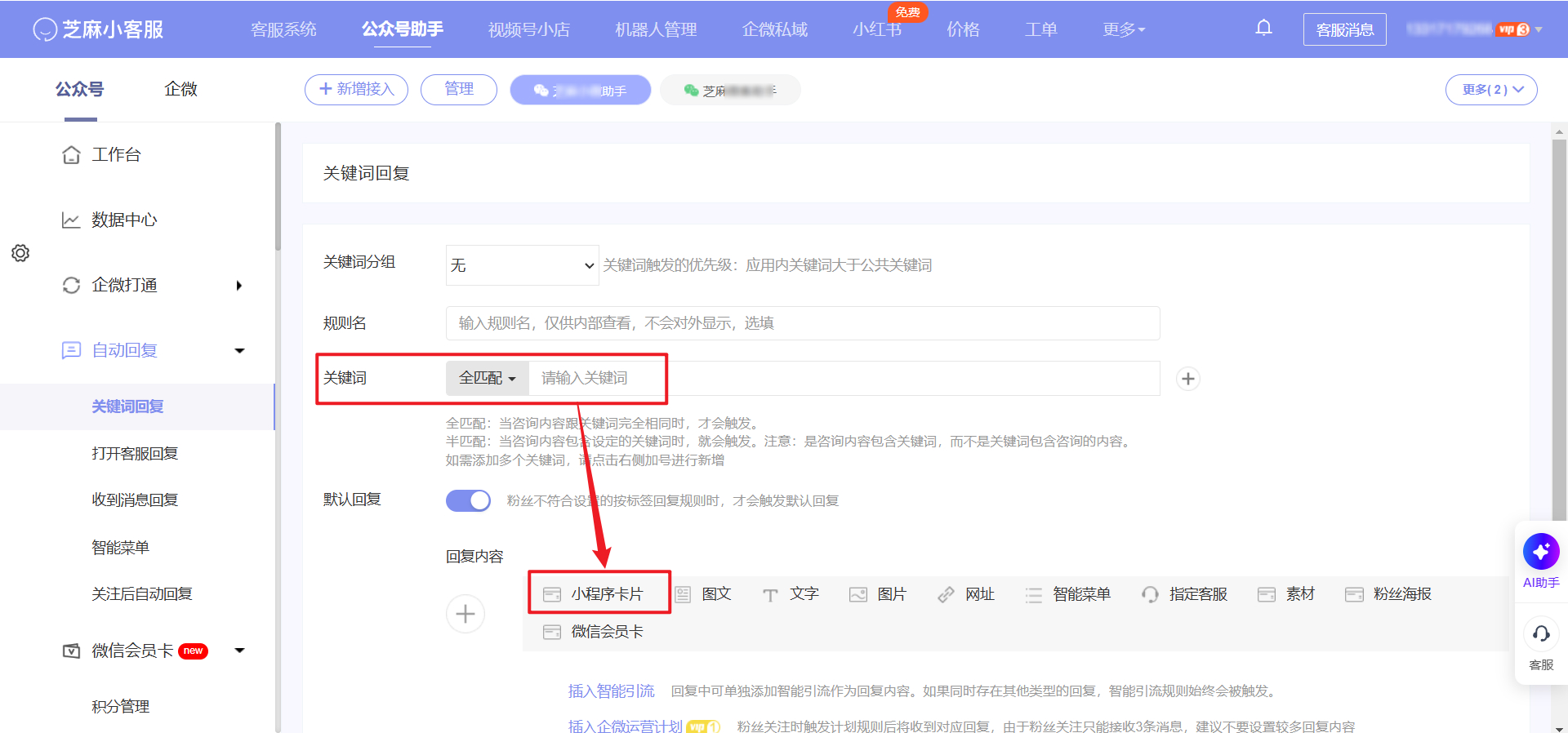Open 企微私域 in top navigation
Viewport: 1568px width, 733px height.
tap(775, 29)
